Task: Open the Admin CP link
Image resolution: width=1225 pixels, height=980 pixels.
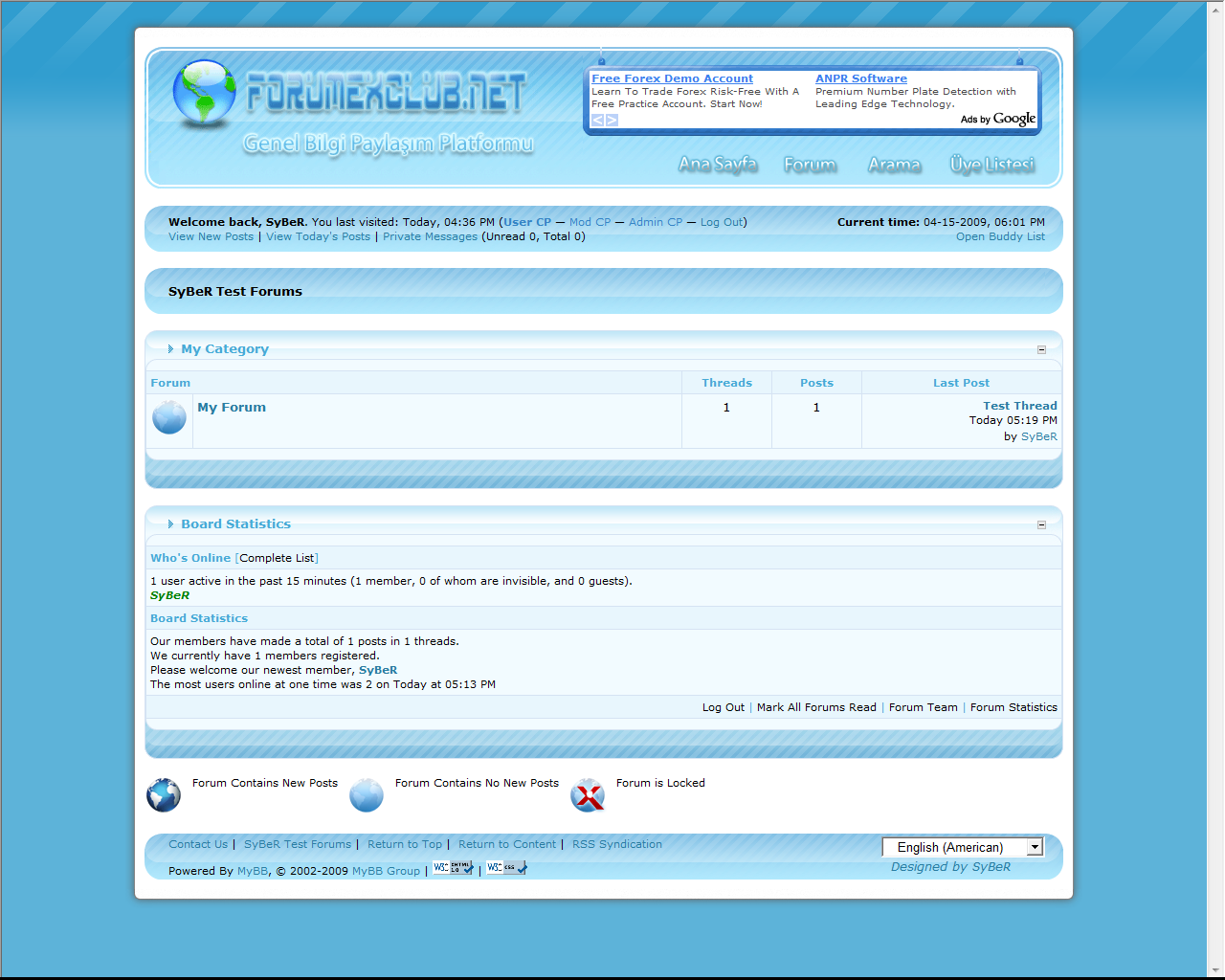Action: [656, 222]
